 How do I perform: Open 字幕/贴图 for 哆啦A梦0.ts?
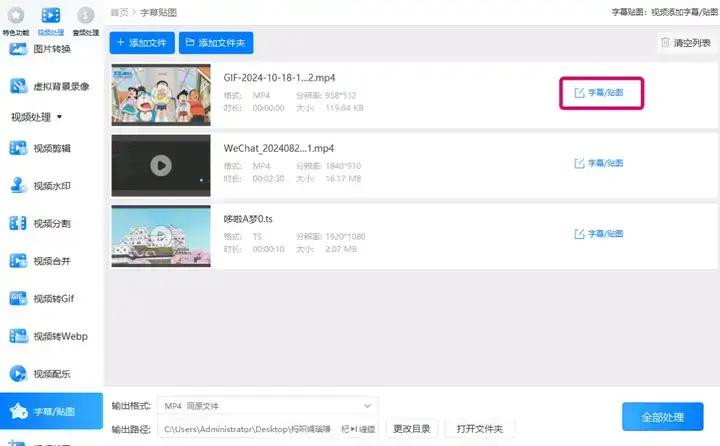pos(599,234)
